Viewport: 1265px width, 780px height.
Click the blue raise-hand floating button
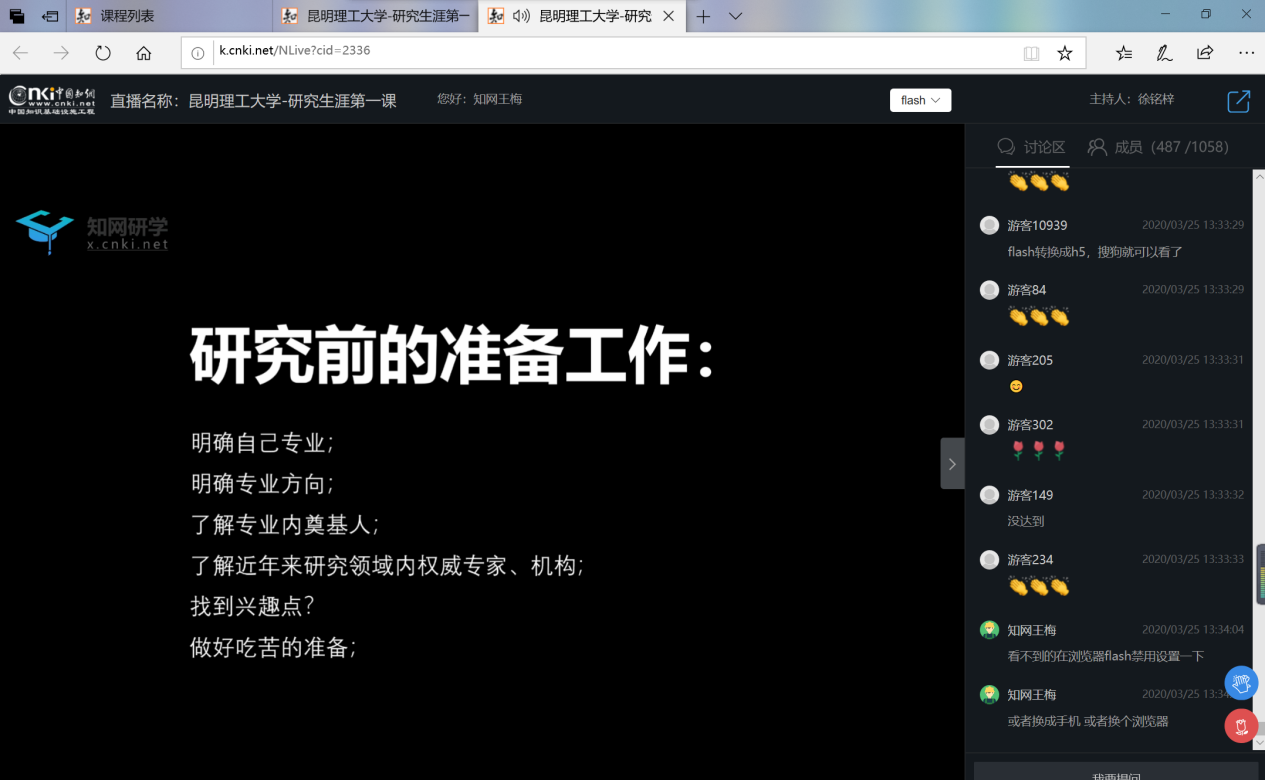1241,684
